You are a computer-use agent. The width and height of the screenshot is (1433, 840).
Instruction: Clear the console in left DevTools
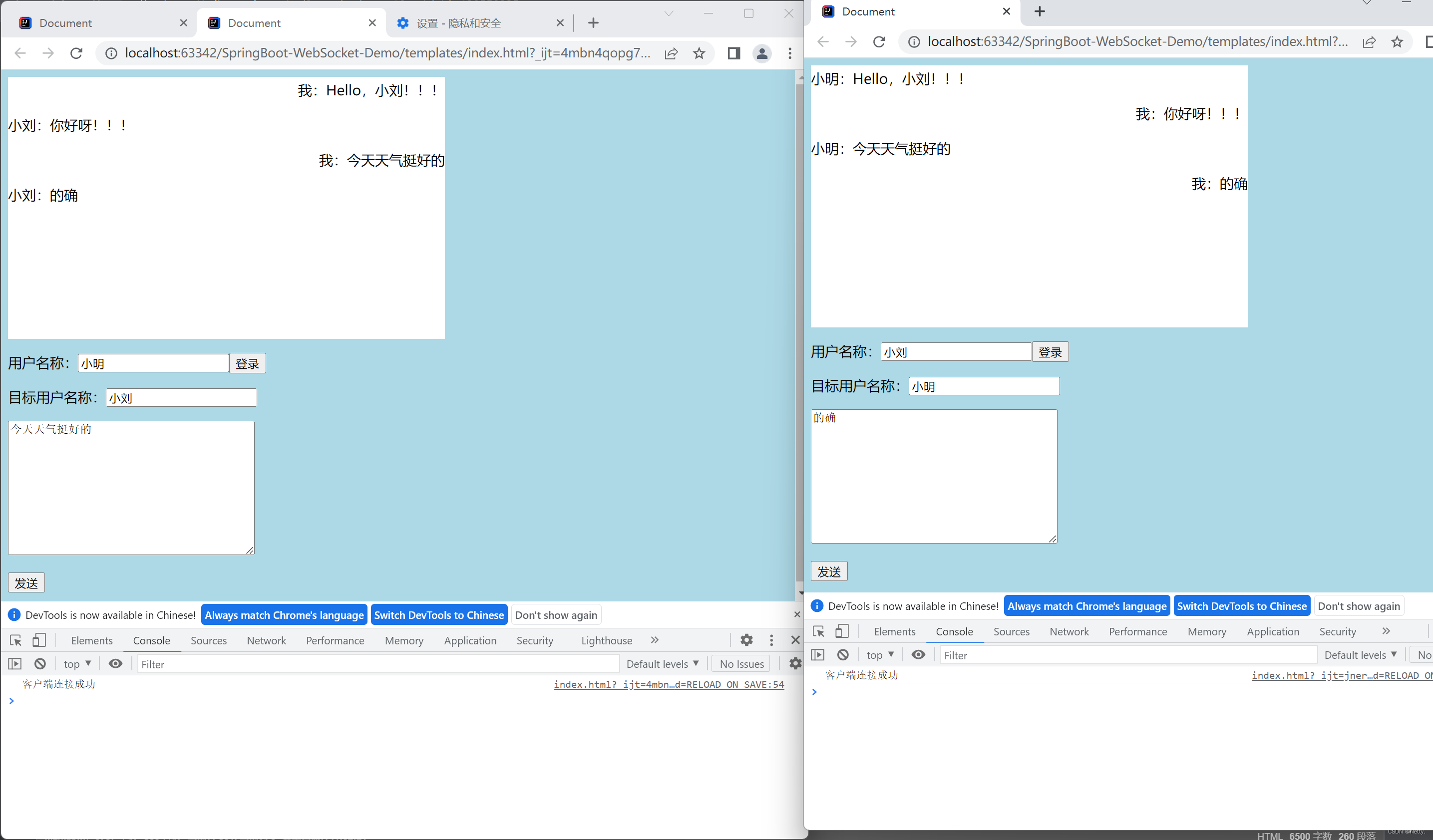[40, 664]
